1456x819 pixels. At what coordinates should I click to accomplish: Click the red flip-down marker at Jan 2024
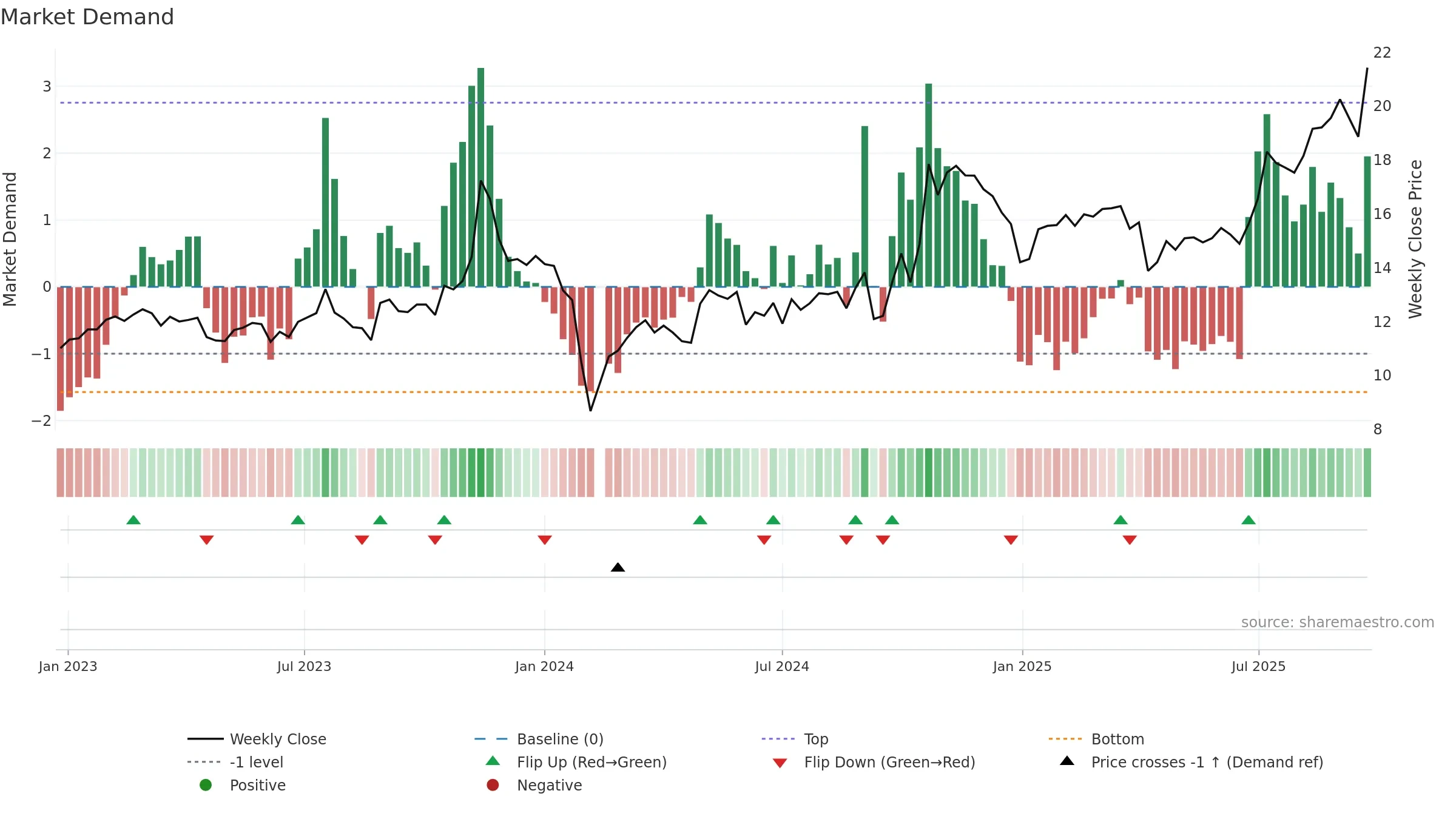point(545,540)
